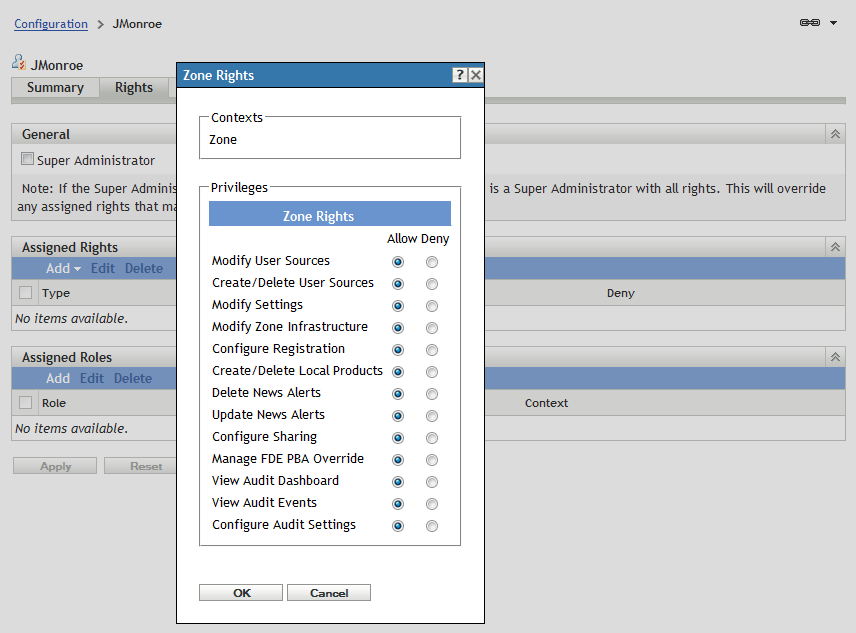Select Allow for Modify Settings
The image size is (856, 633).
(398, 306)
